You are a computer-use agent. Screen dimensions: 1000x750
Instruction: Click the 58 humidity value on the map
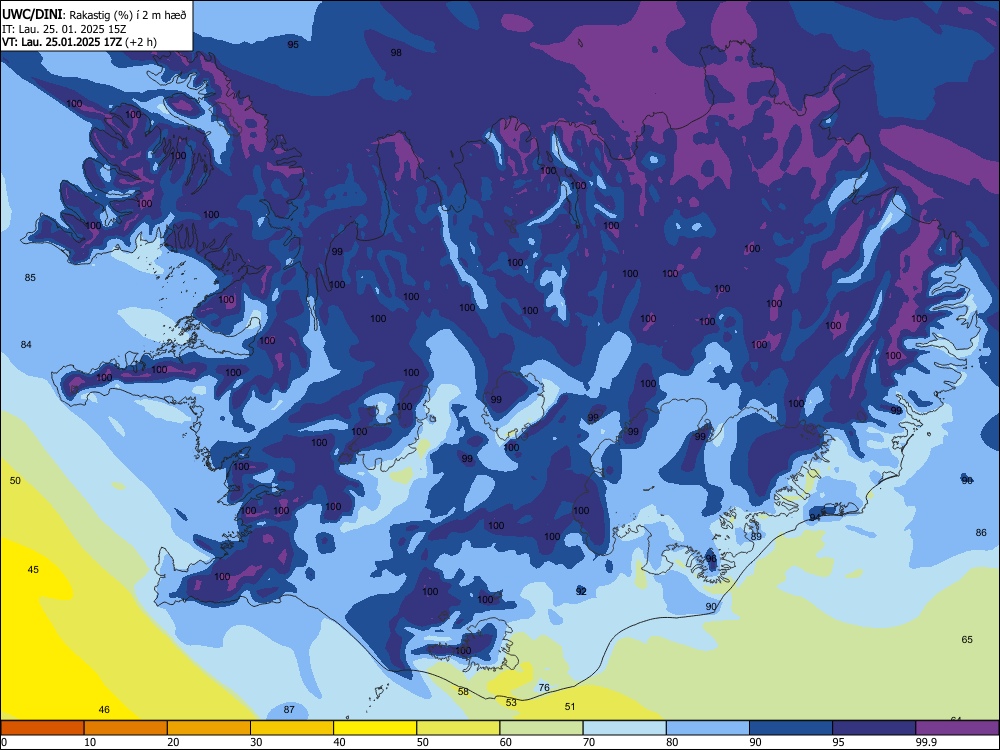tap(463, 691)
